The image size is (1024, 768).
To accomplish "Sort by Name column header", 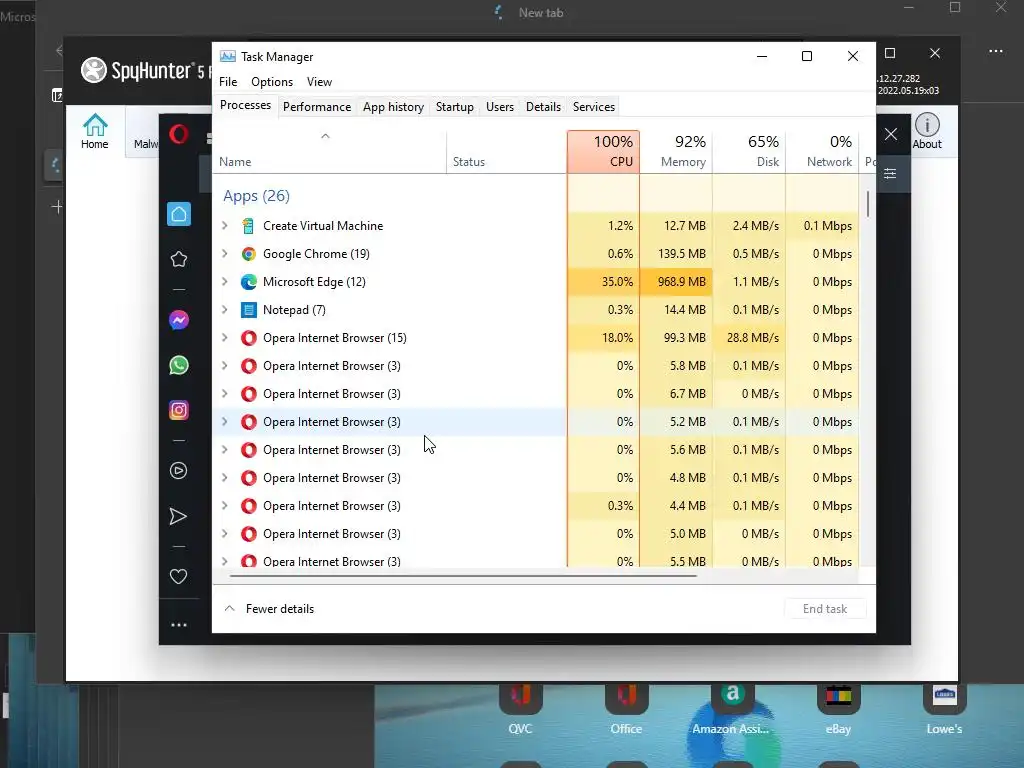I will point(330,152).
